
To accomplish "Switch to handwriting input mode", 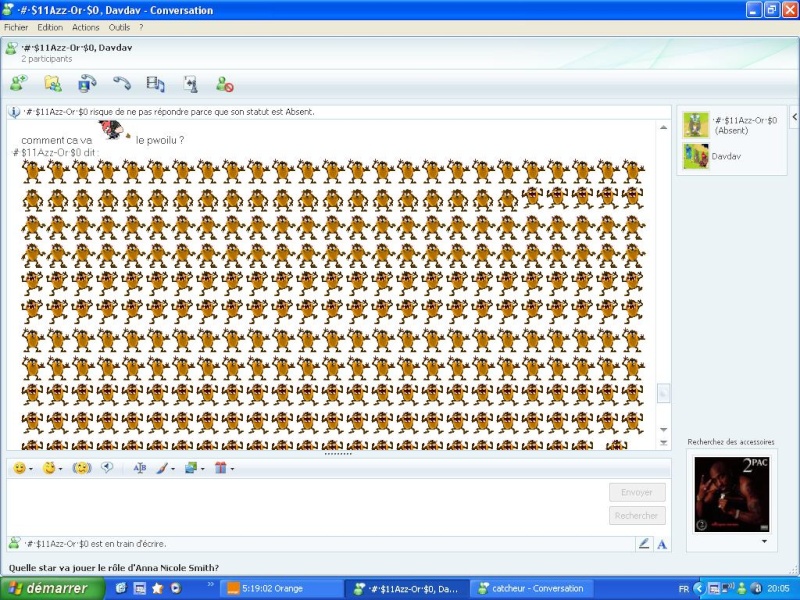I will 644,544.
